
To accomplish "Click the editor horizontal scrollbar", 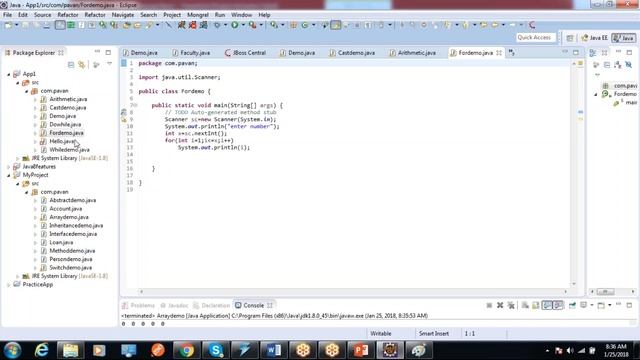I will tap(353, 291).
